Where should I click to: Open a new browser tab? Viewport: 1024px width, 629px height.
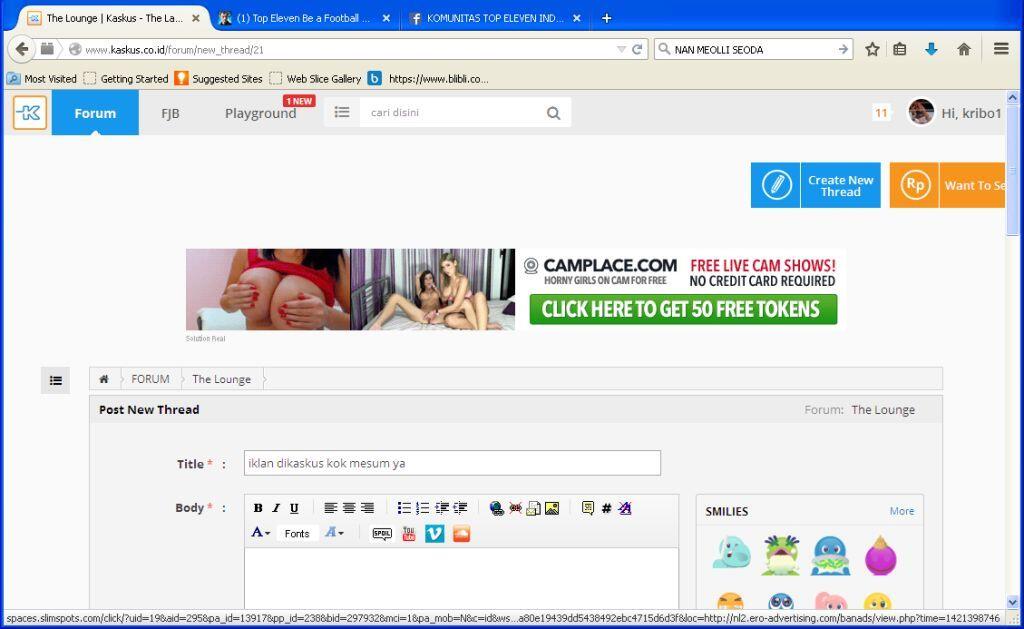[x=606, y=18]
